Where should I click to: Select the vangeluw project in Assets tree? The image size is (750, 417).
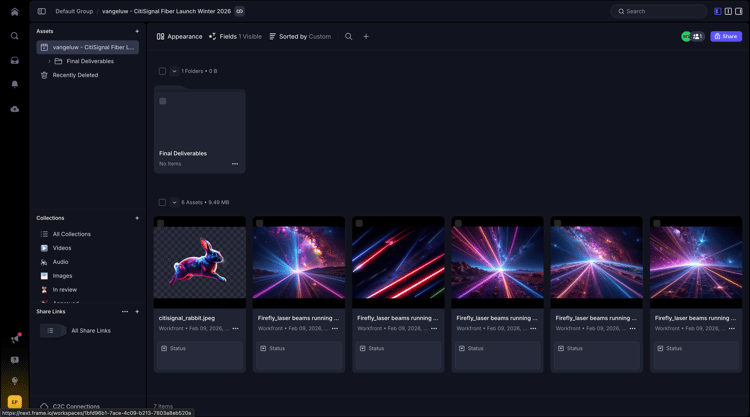[x=88, y=47]
